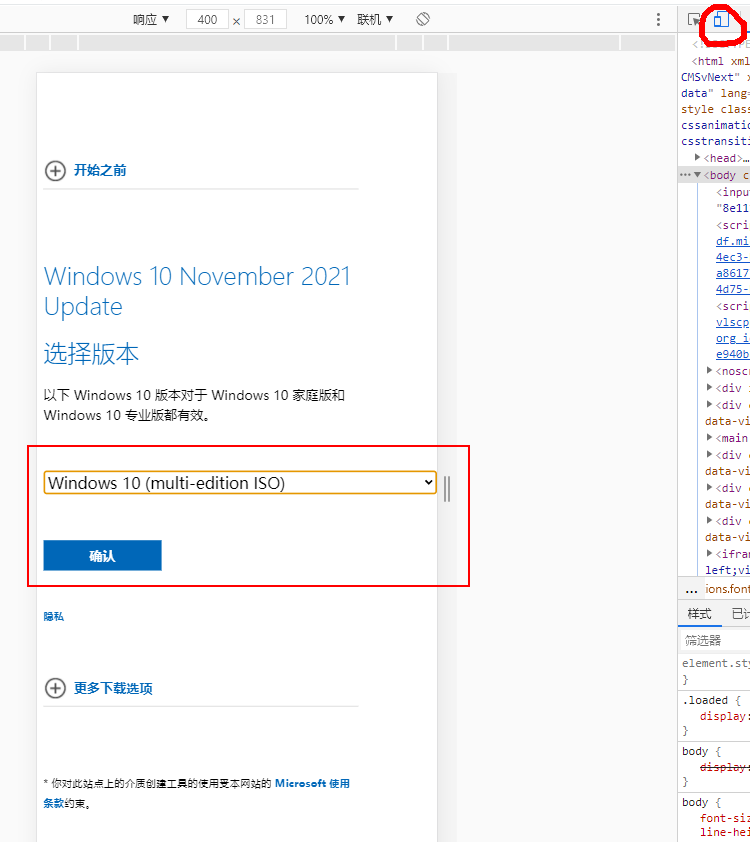Viewport: 750px width, 842px height.
Task: Open the 响应 device type dropdown
Action: coord(151,20)
